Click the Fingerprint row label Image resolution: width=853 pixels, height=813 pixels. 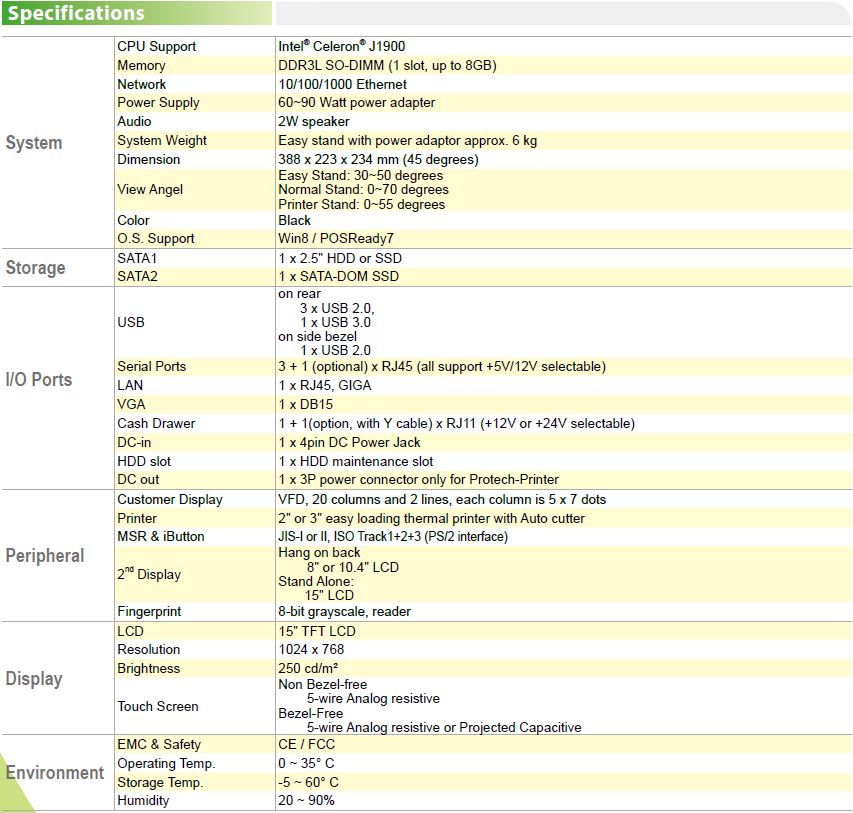click(149, 611)
